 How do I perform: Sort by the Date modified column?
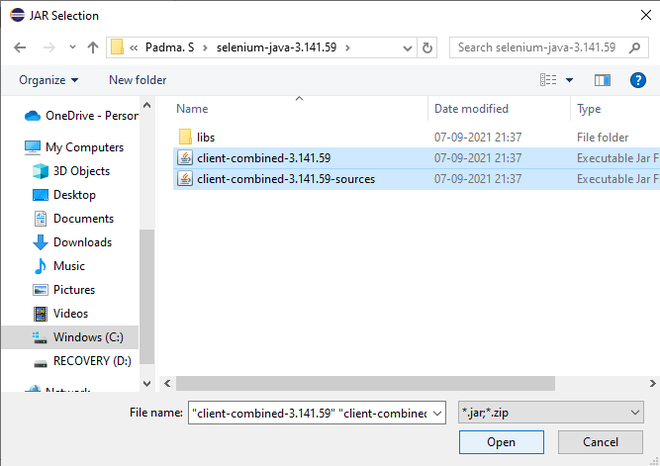[x=471, y=109]
